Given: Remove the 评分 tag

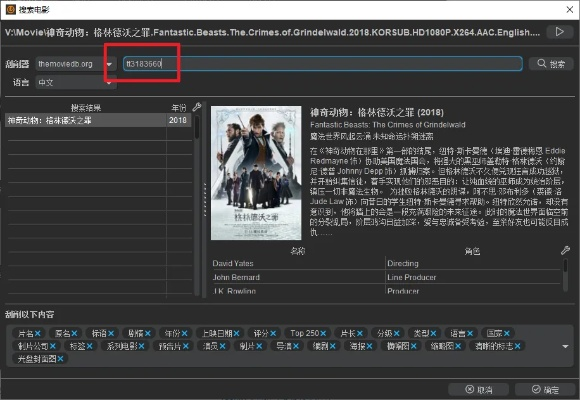Looking at the screenshot, I should 273,333.
